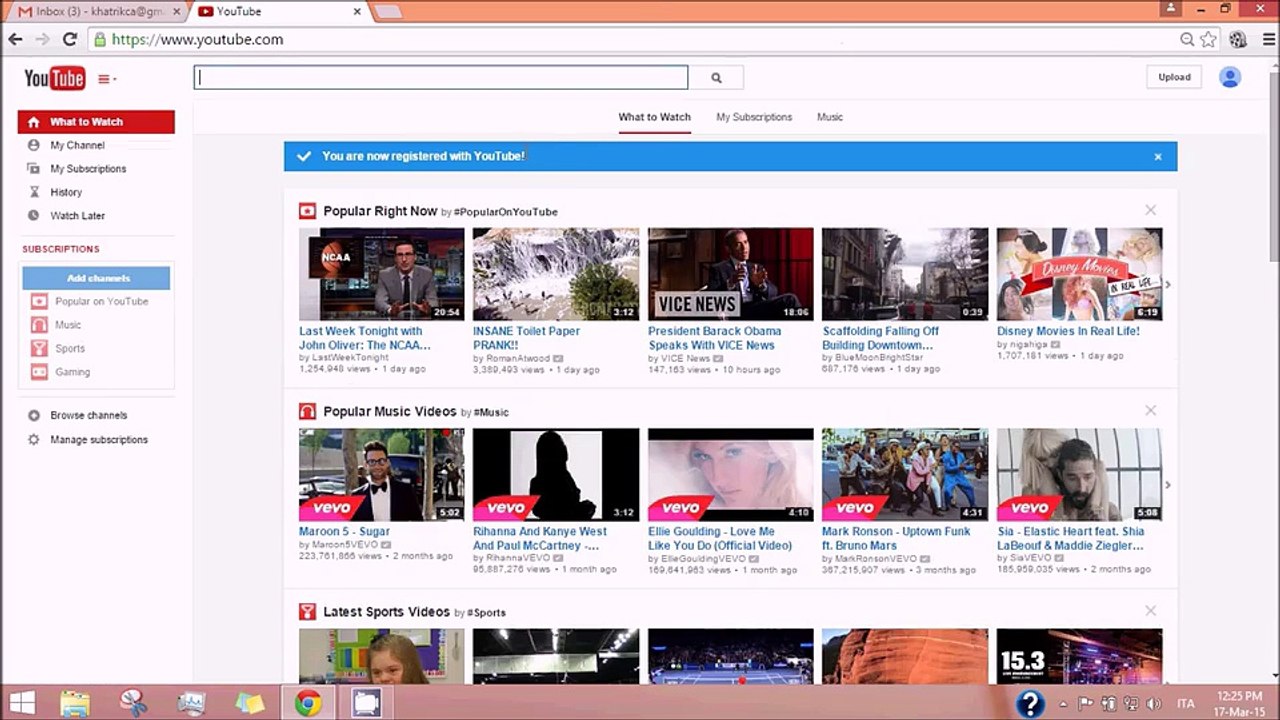Image resolution: width=1280 pixels, height=720 pixels.
Task: Click Chrome icon in taskbar
Action: (x=308, y=702)
